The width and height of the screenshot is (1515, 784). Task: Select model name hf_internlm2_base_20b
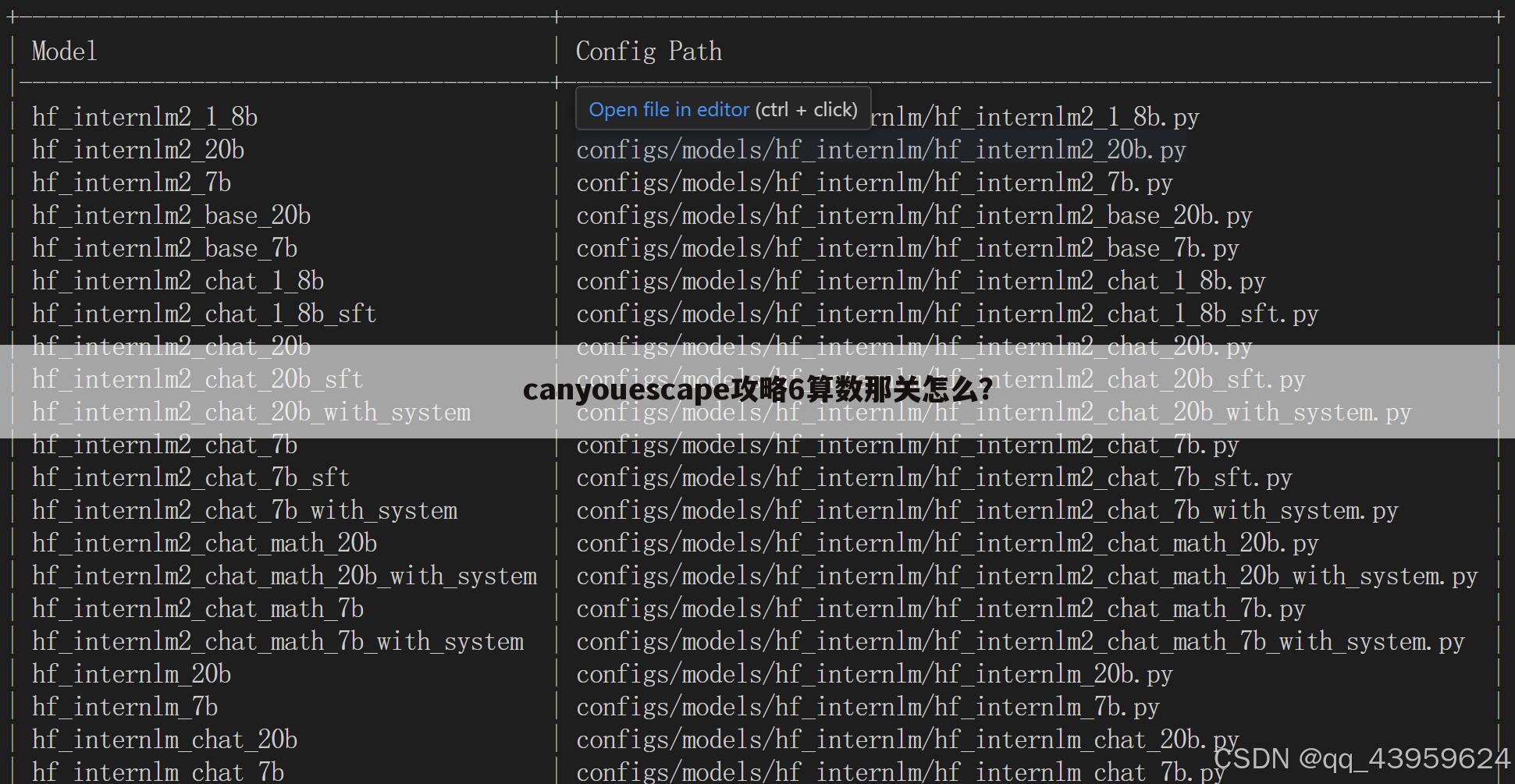click(172, 215)
